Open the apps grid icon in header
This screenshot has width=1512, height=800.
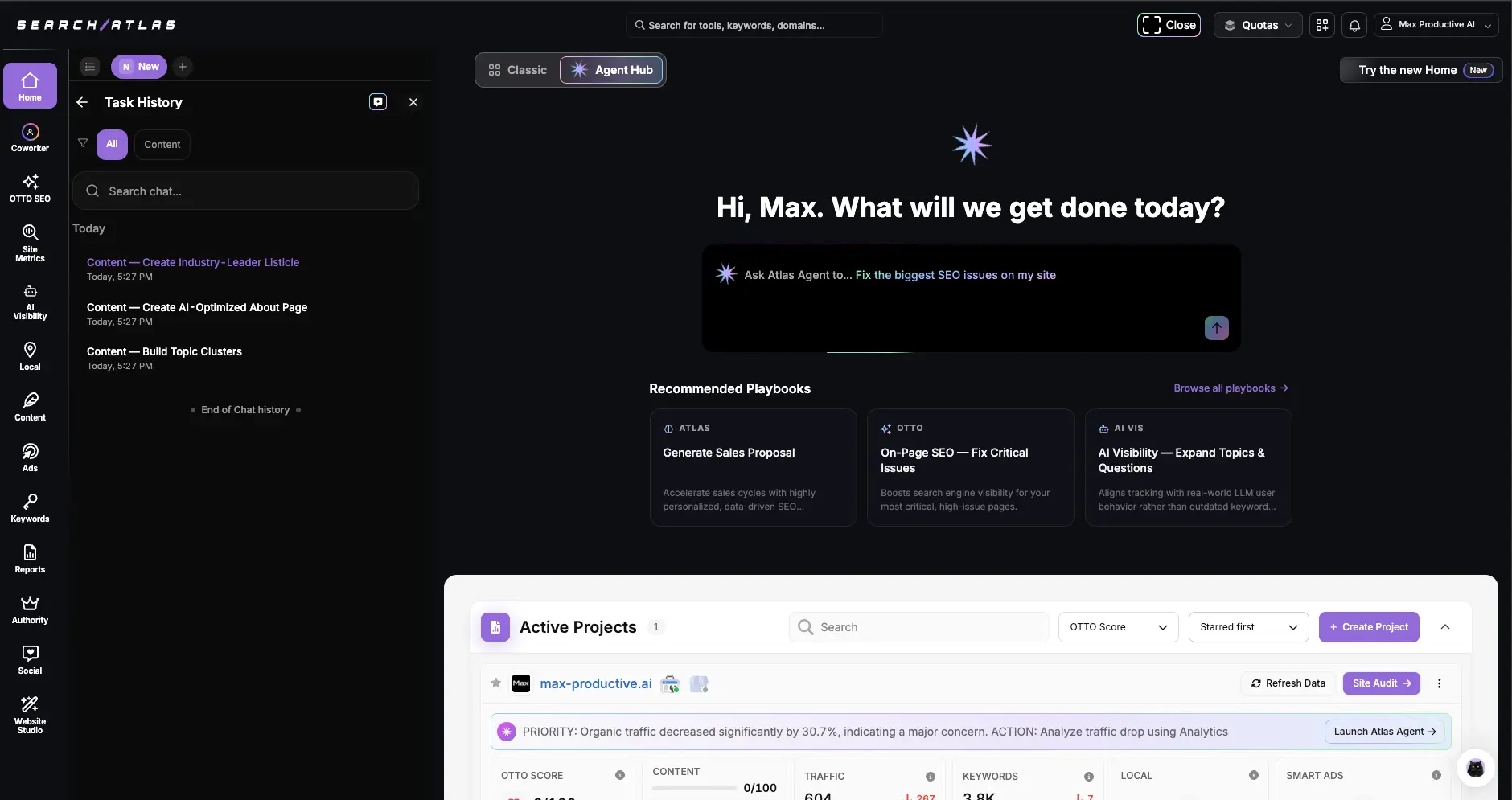[1322, 25]
